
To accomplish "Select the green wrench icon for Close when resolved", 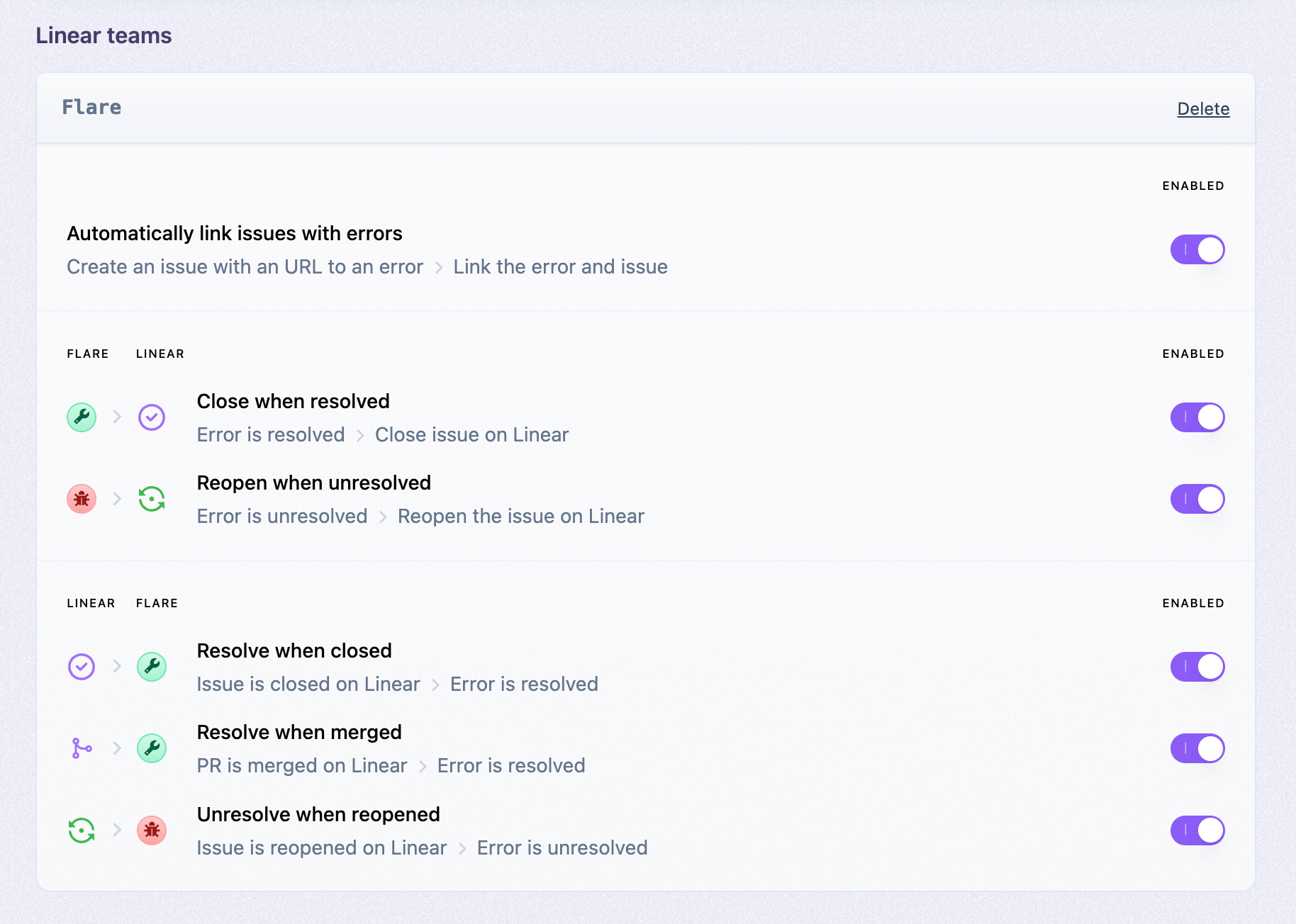I will click(x=81, y=417).
